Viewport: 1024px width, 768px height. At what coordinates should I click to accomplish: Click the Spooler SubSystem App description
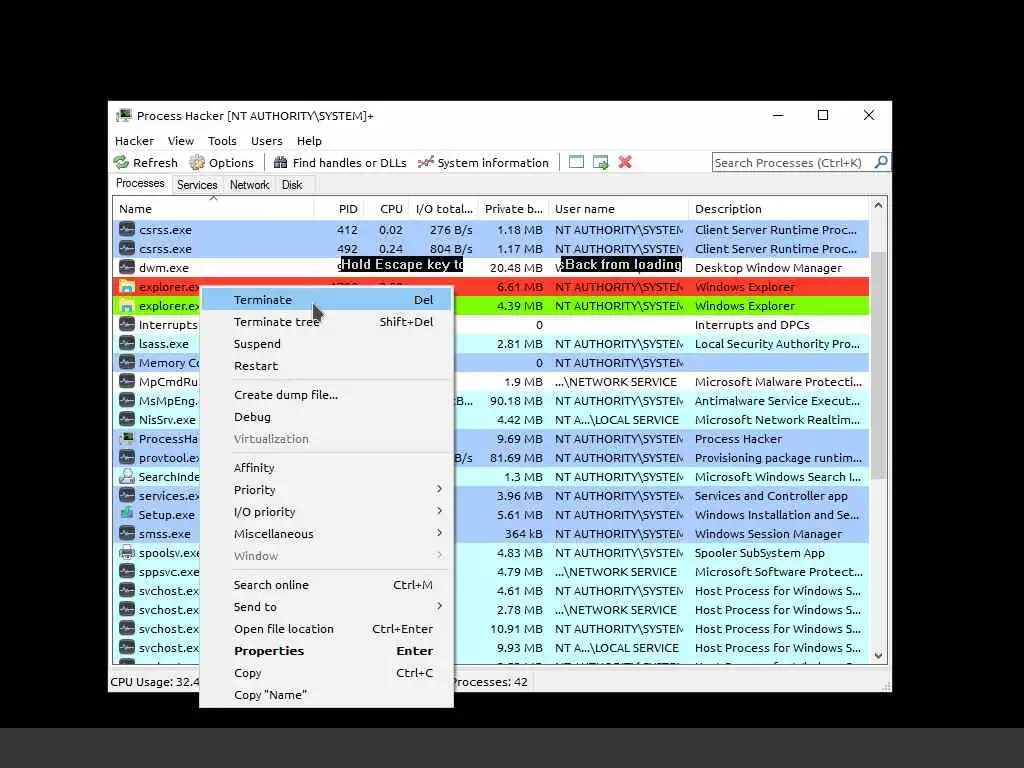coord(760,552)
